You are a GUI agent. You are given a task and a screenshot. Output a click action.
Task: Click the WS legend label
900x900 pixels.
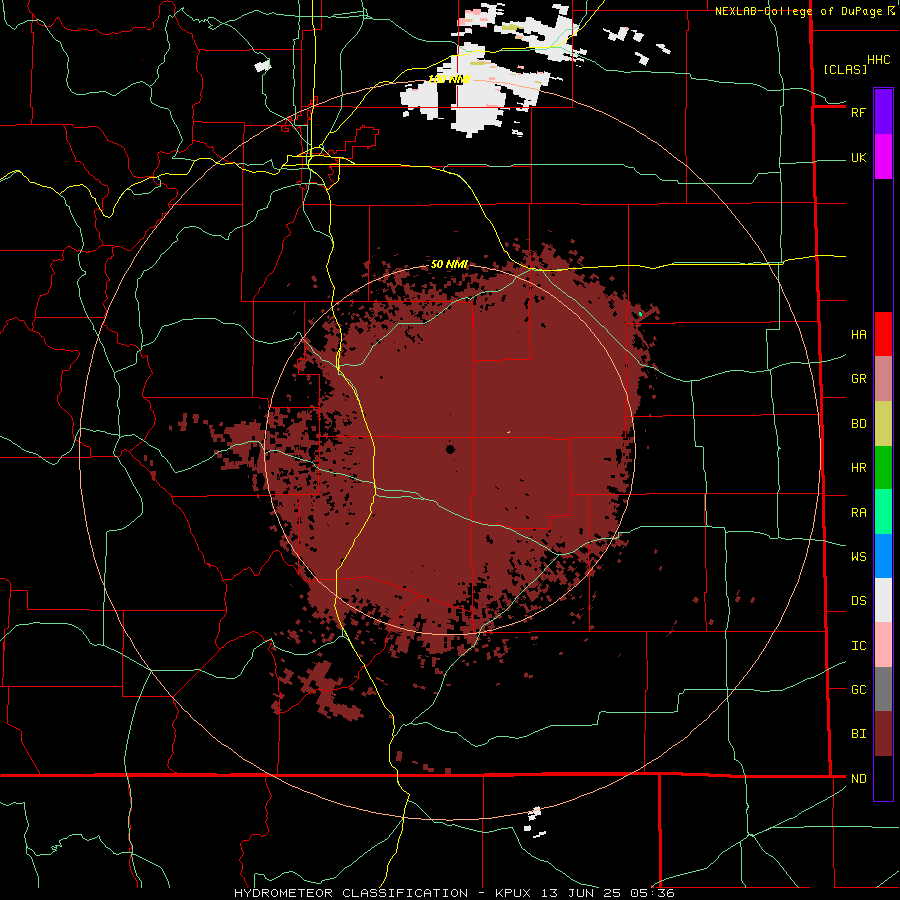click(858, 557)
